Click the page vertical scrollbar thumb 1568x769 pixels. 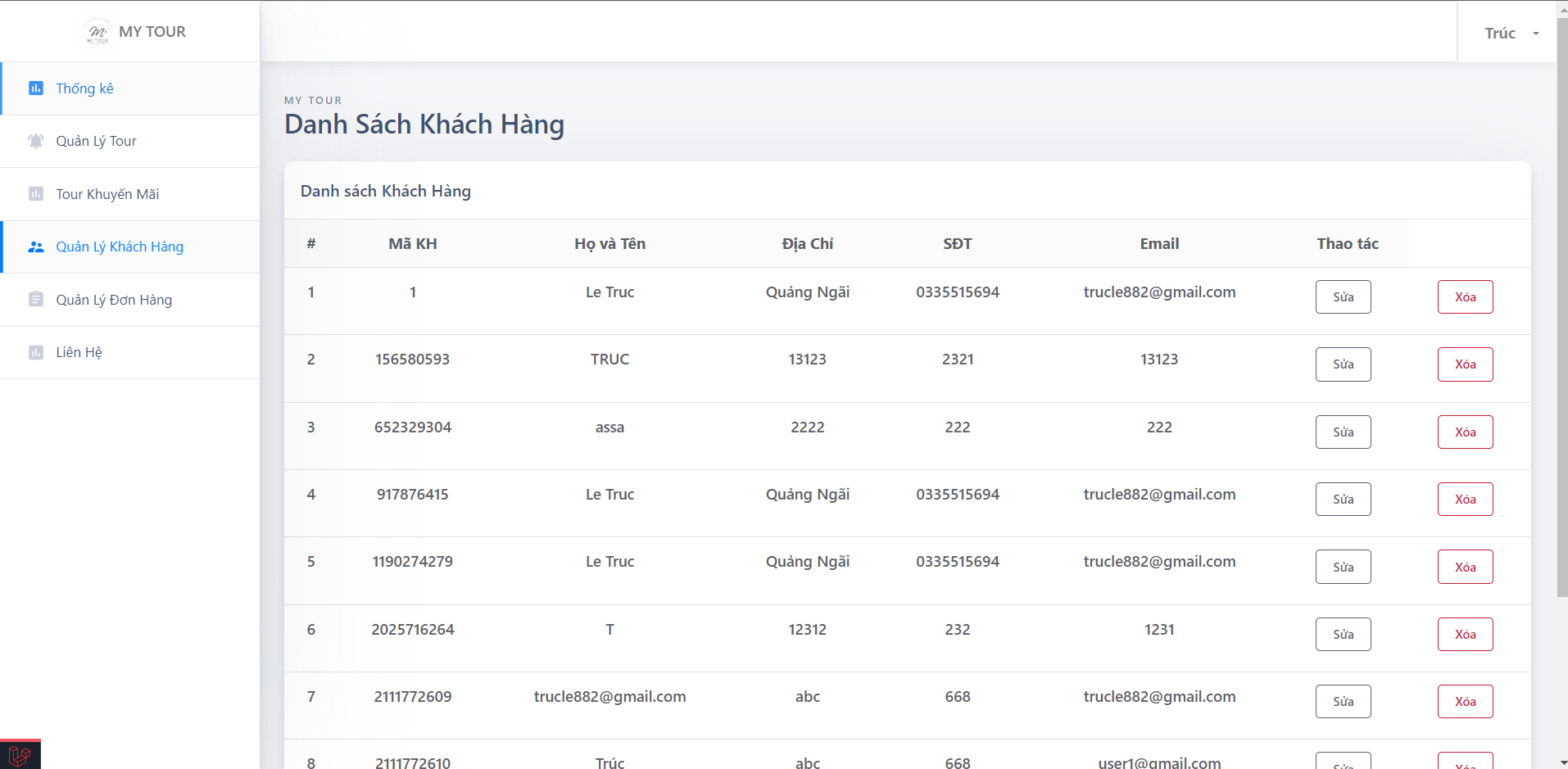1561,307
